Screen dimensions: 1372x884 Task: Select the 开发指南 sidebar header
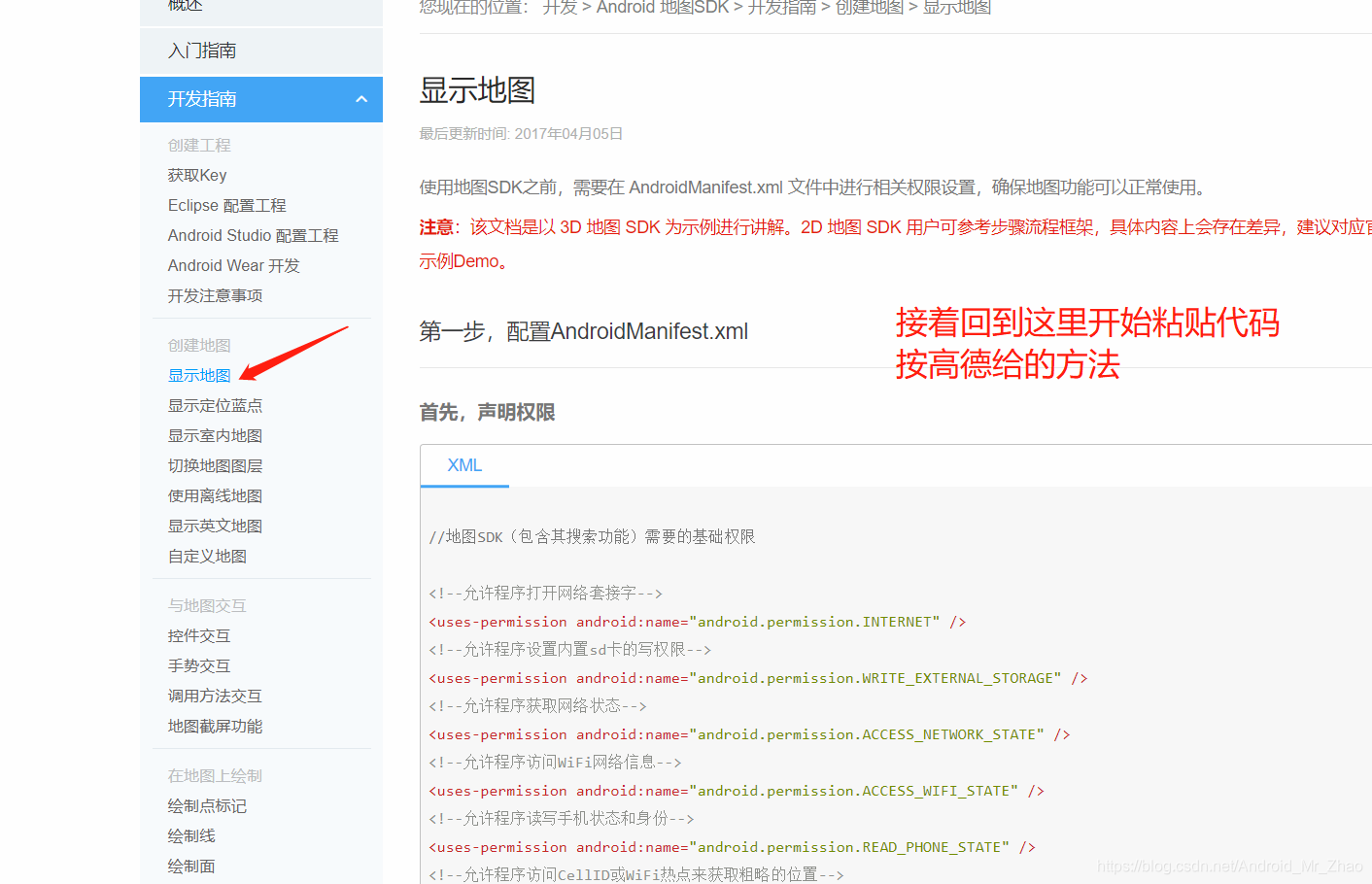[261, 99]
